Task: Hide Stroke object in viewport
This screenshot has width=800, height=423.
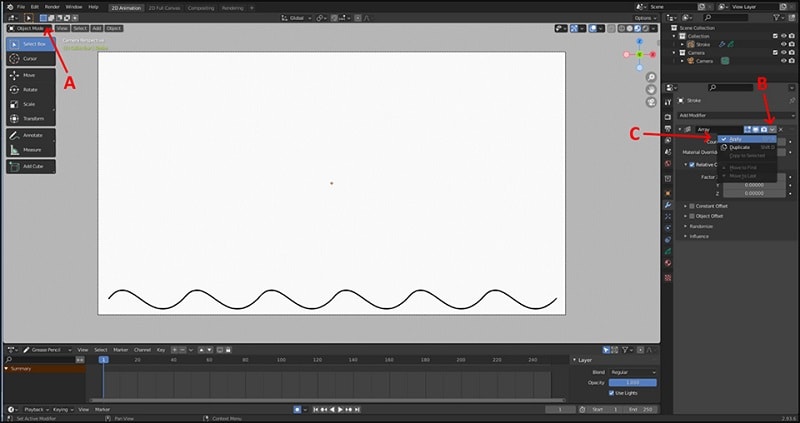Action: (x=784, y=44)
